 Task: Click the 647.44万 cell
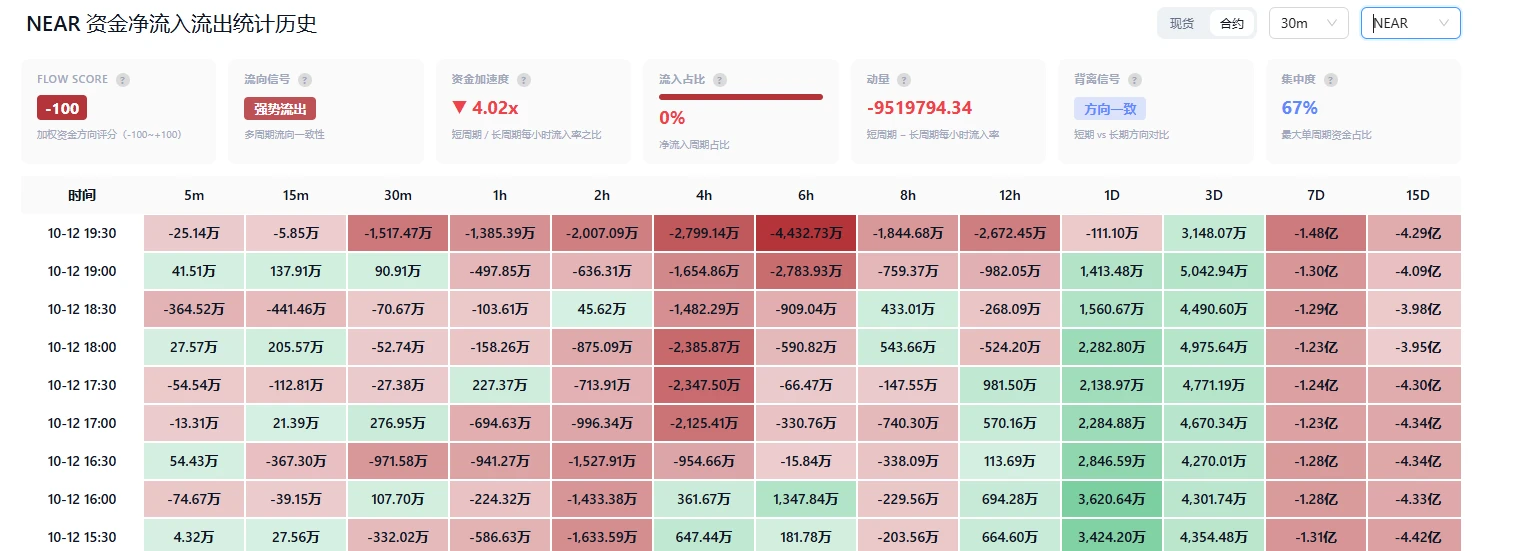(704, 535)
